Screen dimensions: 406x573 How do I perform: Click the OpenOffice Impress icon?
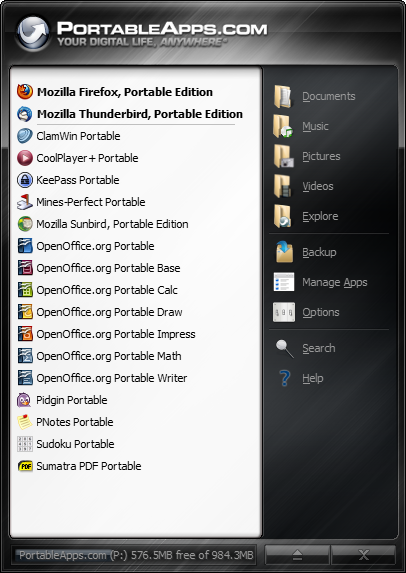[25, 334]
